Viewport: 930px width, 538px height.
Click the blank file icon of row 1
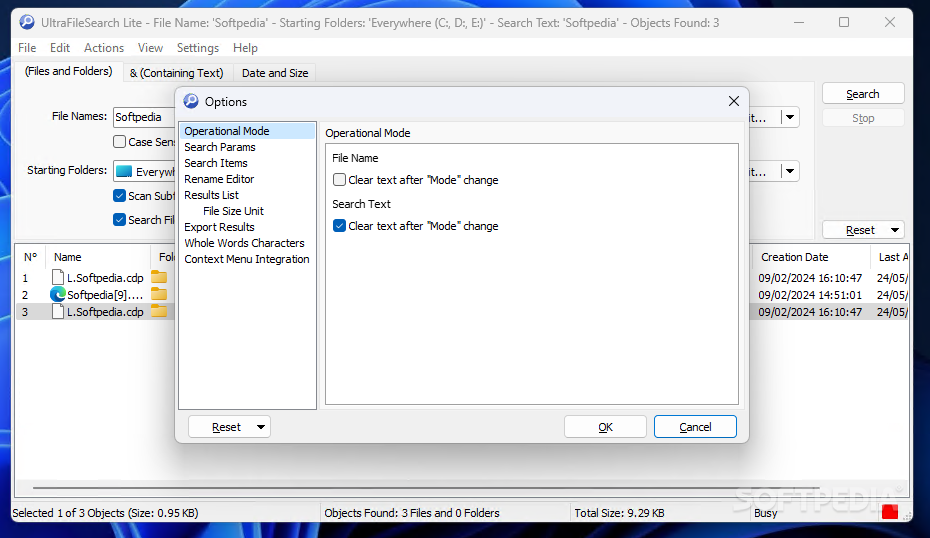click(58, 277)
